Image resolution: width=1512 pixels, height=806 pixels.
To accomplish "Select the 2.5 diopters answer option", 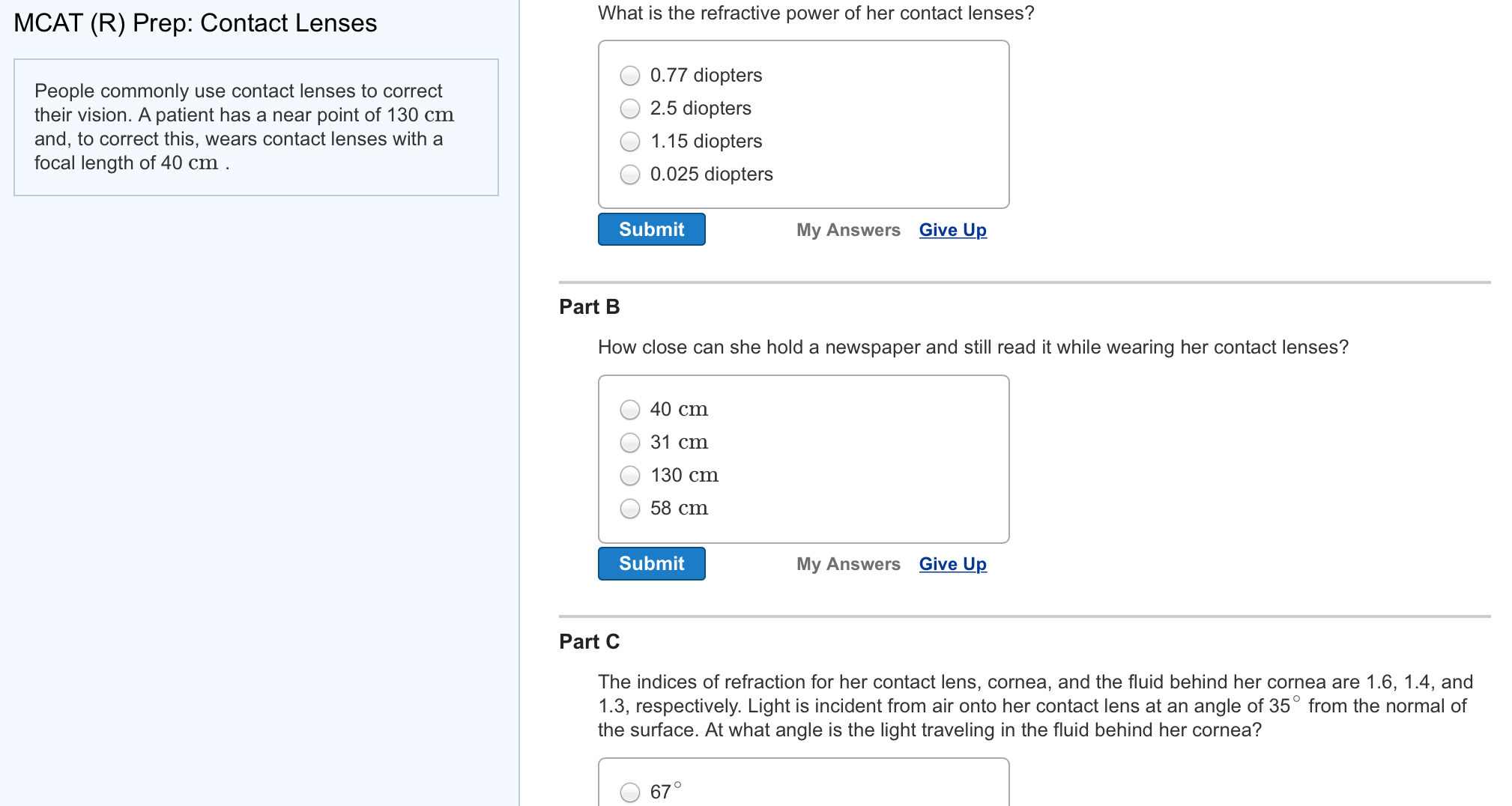I will point(629,109).
